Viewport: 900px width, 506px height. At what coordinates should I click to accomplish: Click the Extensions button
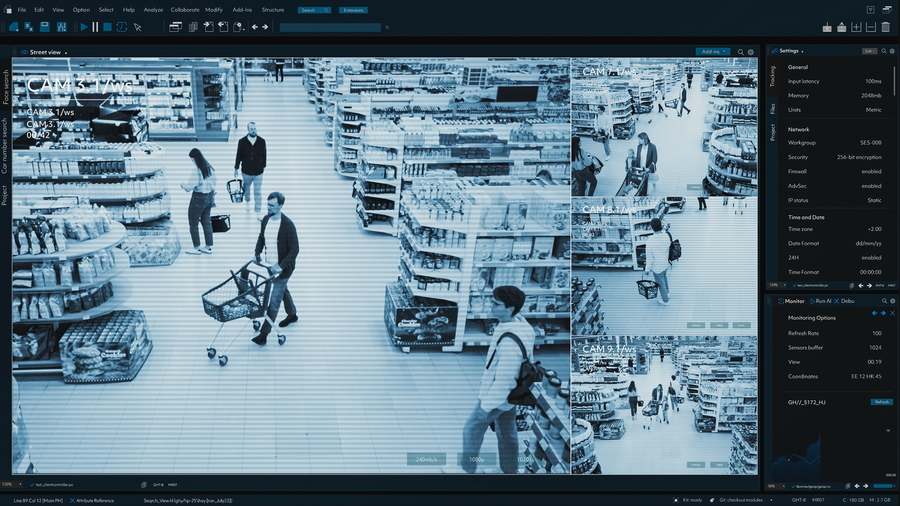click(351, 10)
